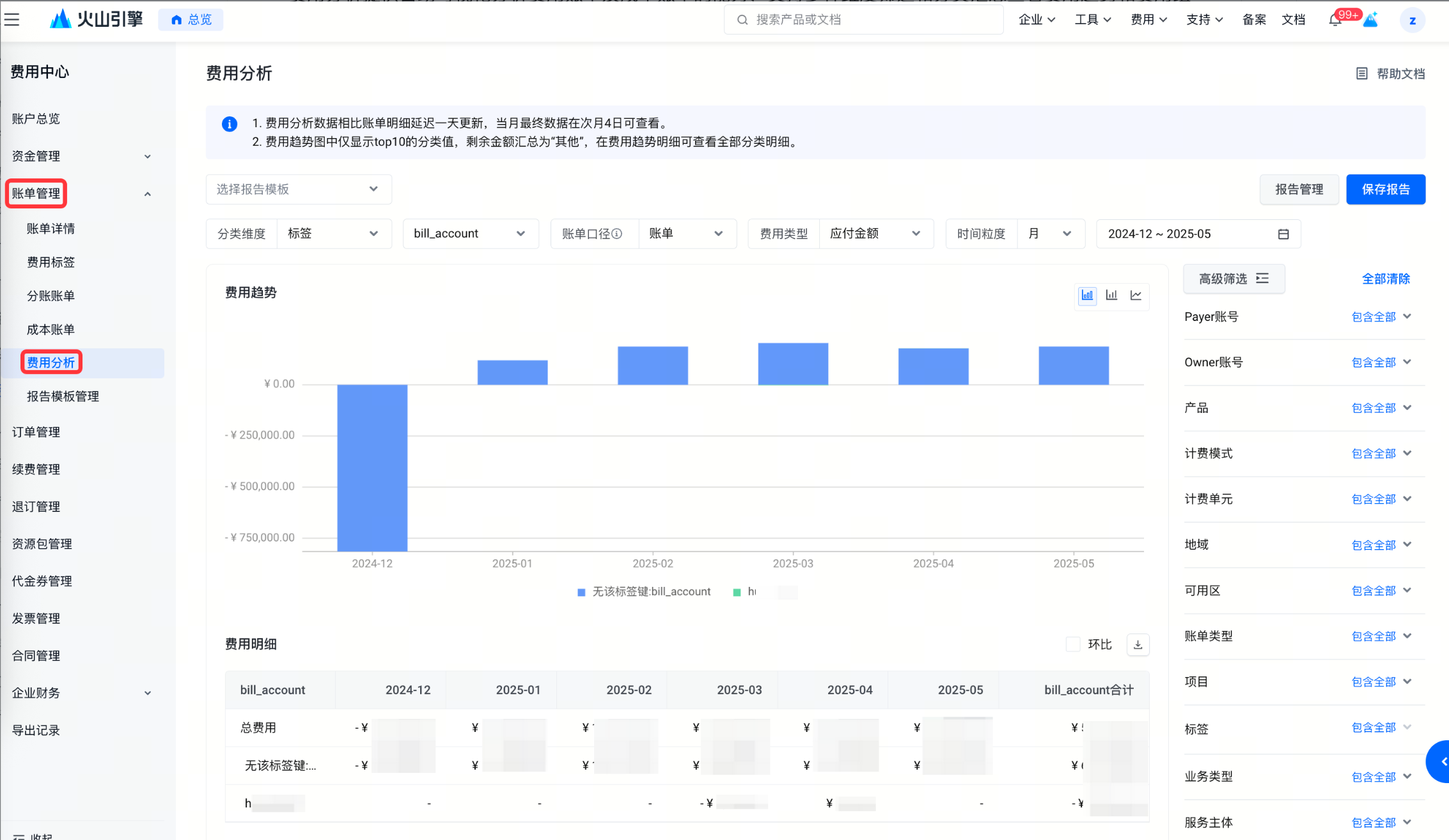Screen dimensions: 1449x840
Task: Open the notification bell icon
Action: (1335, 20)
